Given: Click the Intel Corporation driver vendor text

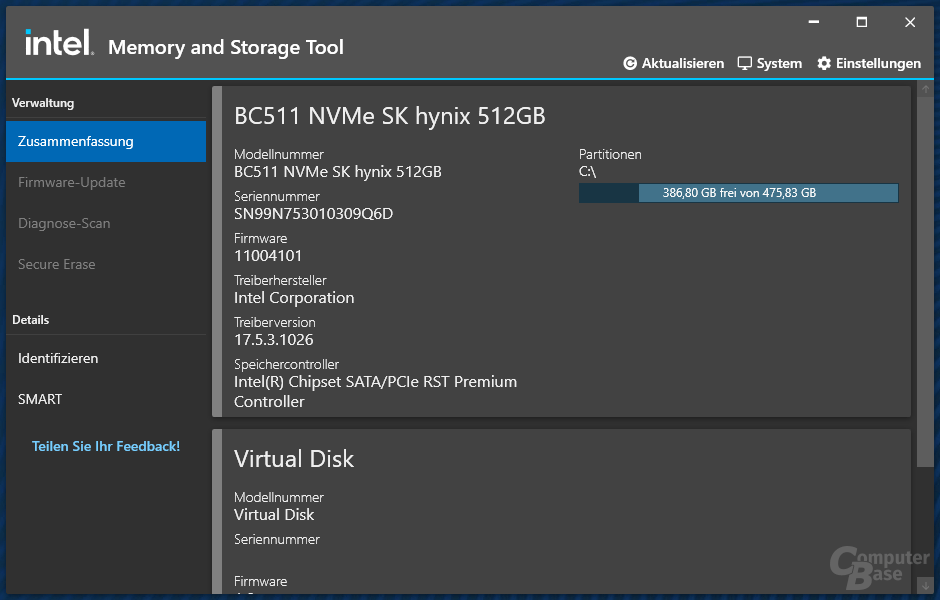Looking at the screenshot, I should coord(294,298).
